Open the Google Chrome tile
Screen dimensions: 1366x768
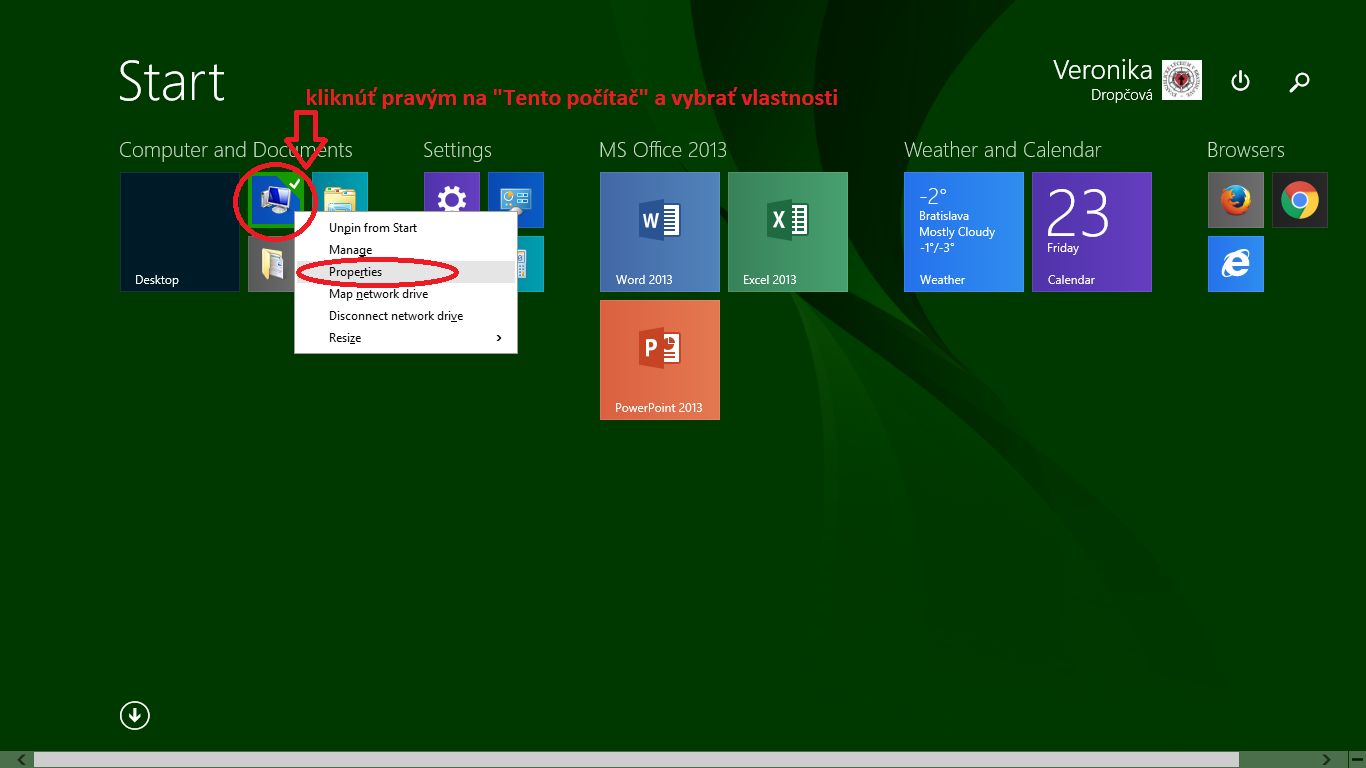(x=1299, y=200)
